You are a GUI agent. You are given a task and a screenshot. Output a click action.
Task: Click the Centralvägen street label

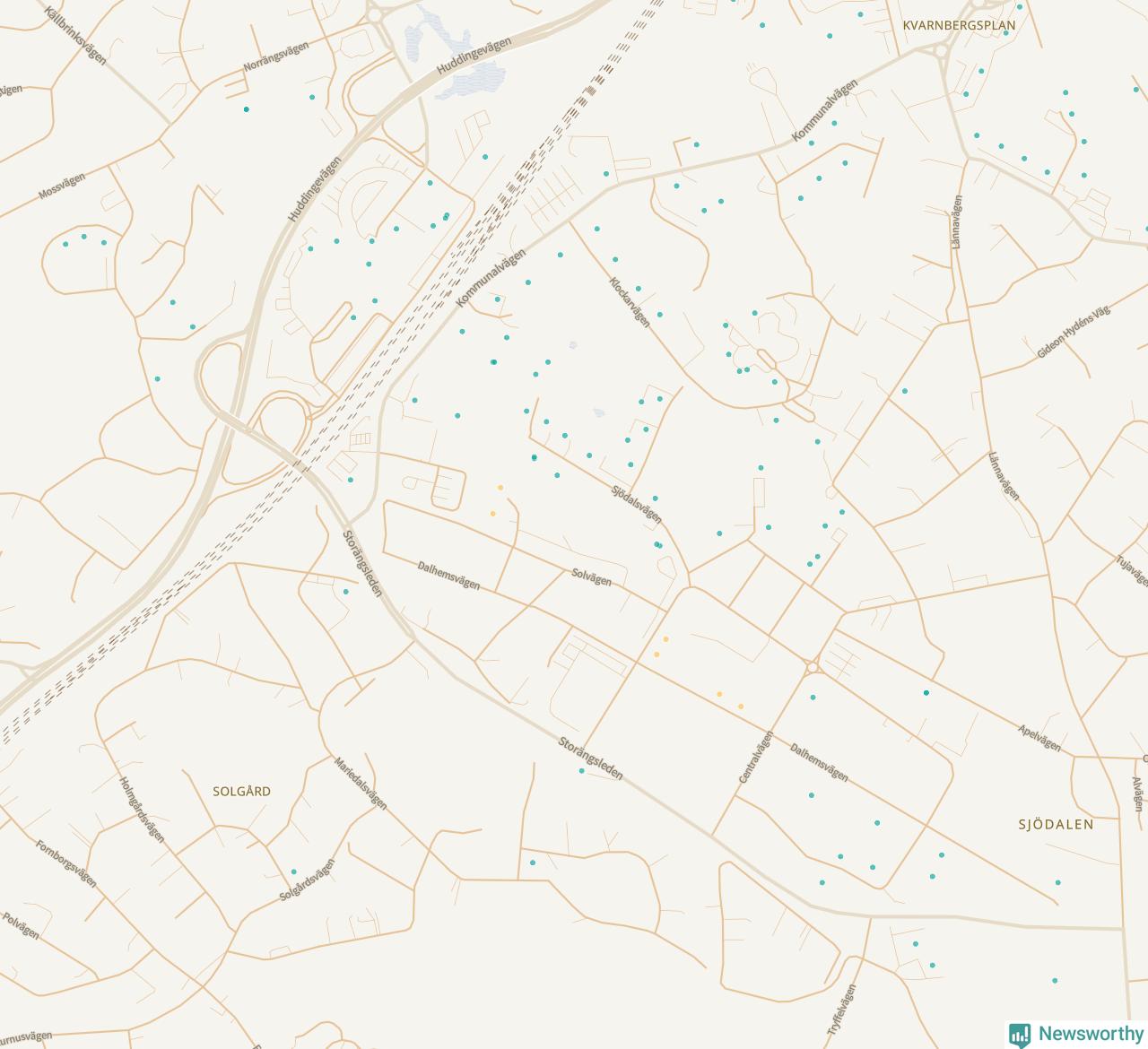tap(755, 758)
